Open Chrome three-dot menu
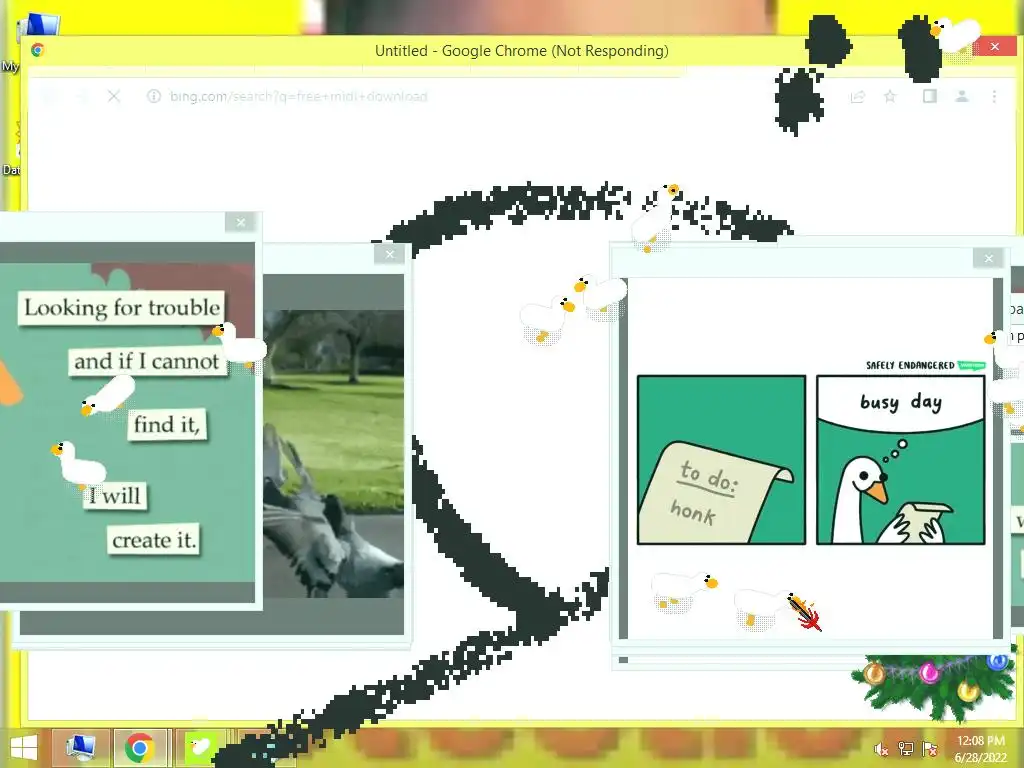Viewport: 1024px width, 768px height. pos(994,97)
